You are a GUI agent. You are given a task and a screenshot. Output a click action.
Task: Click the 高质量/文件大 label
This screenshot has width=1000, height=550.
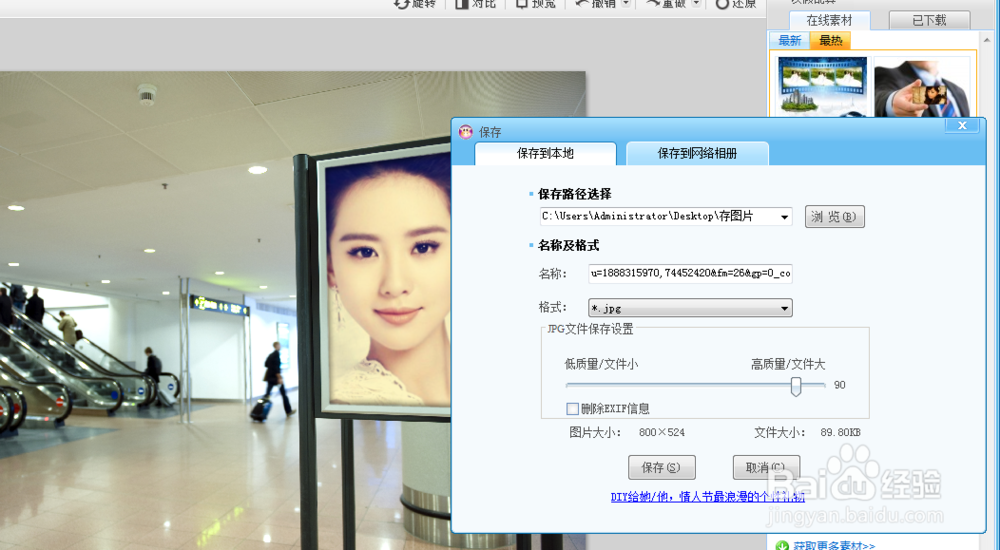point(788,364)
